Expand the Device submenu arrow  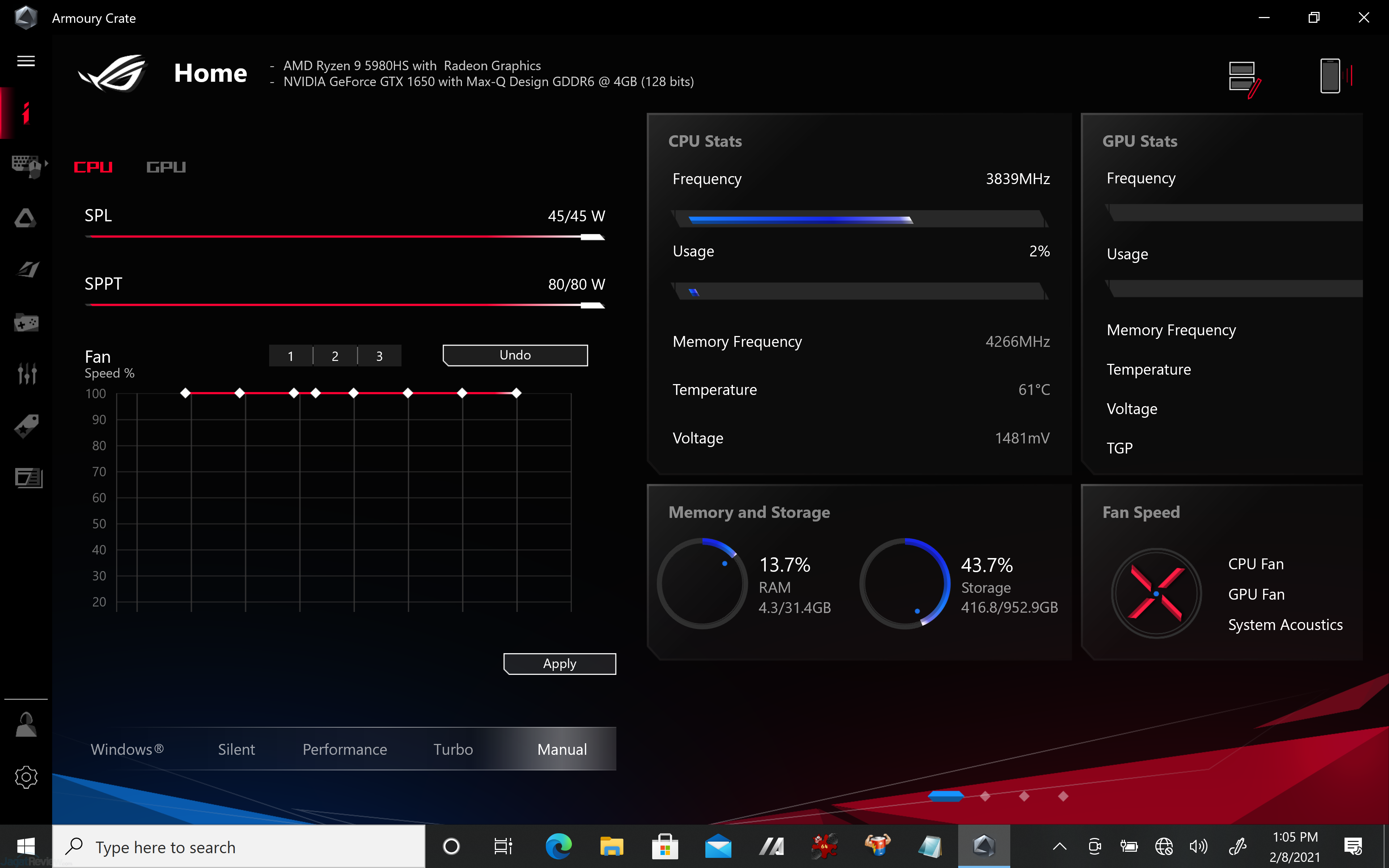coord(47,163)
